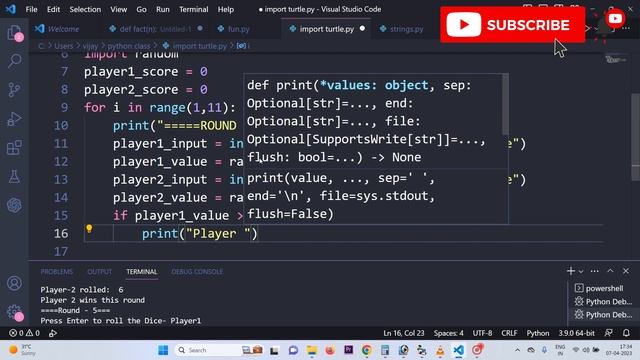
Task: Open File Explorer from the taskbar
Action: click(312, 350)
